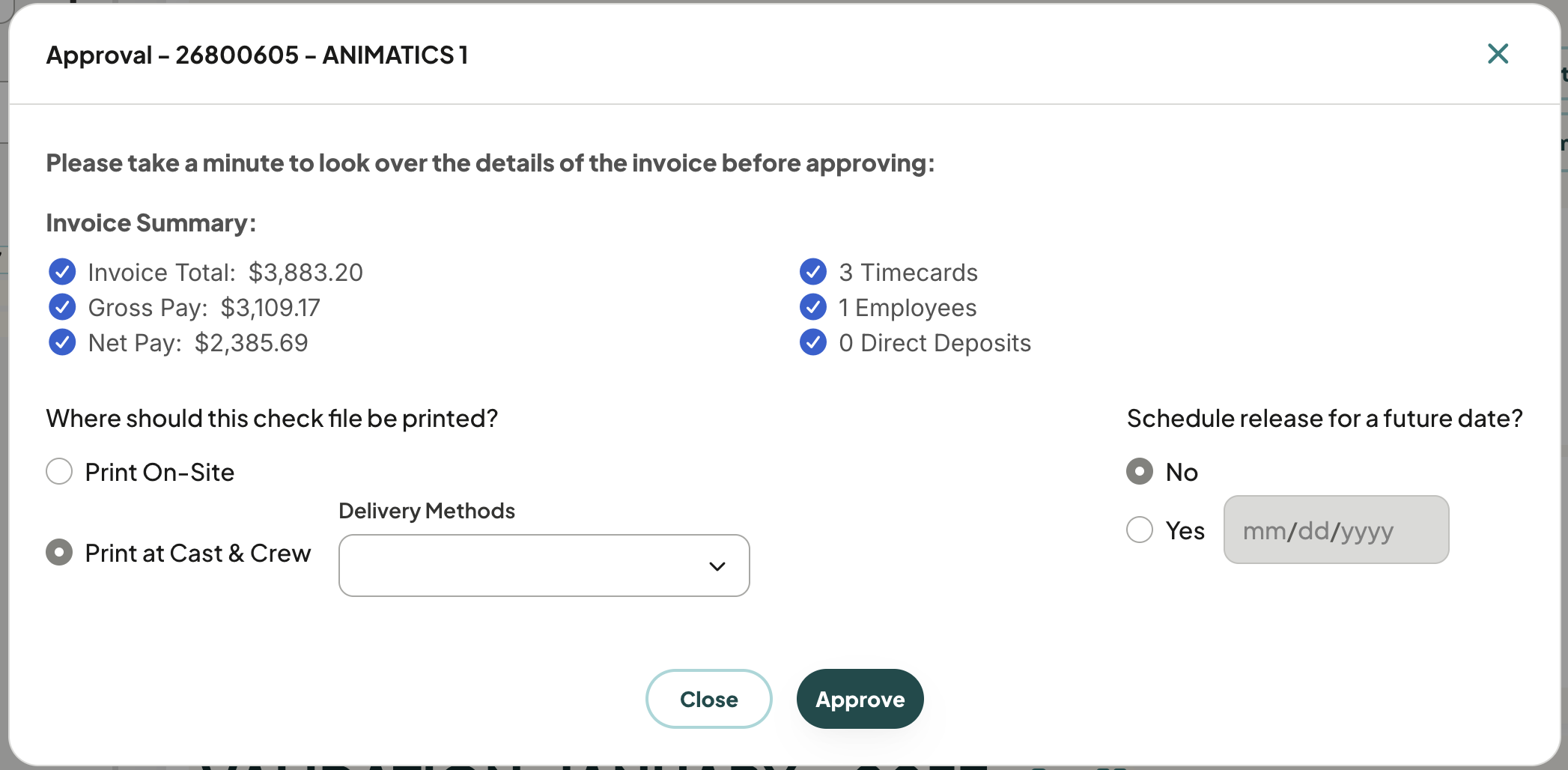Click the 3 Timecards checkmark icon

pos(813,272)
